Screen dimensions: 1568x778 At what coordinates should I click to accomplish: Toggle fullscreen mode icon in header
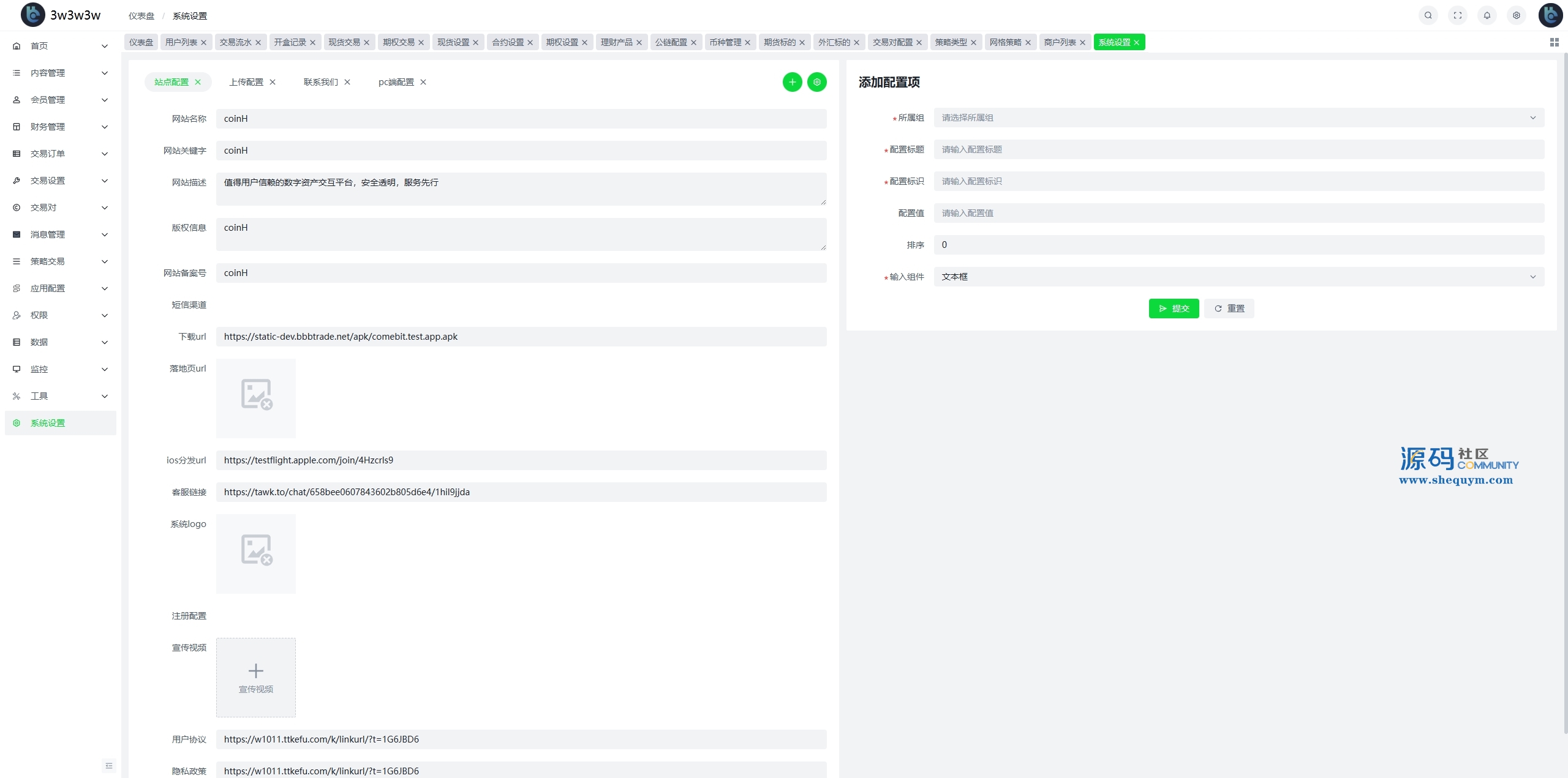(x=1457, y=15)
